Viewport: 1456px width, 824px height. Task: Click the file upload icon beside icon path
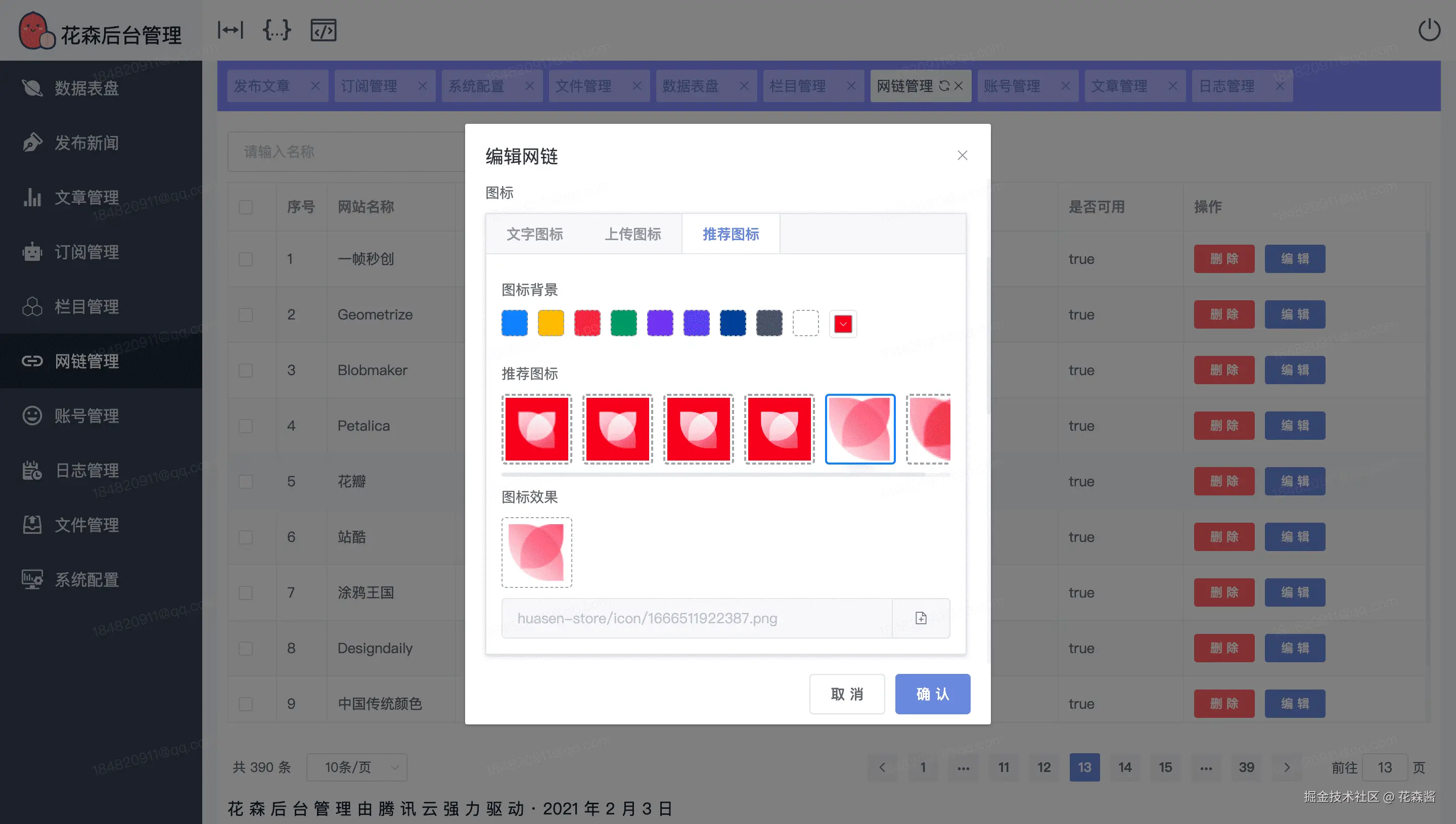pos(921,618)
